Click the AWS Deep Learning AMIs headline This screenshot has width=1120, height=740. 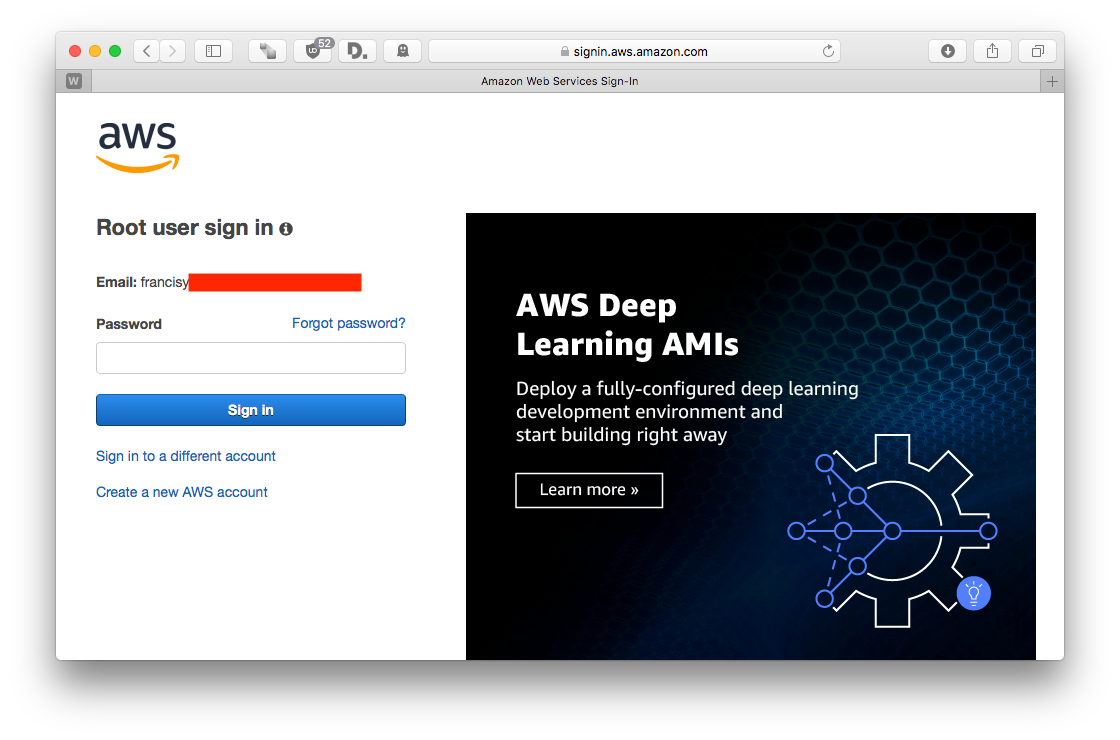click(627, 325)
